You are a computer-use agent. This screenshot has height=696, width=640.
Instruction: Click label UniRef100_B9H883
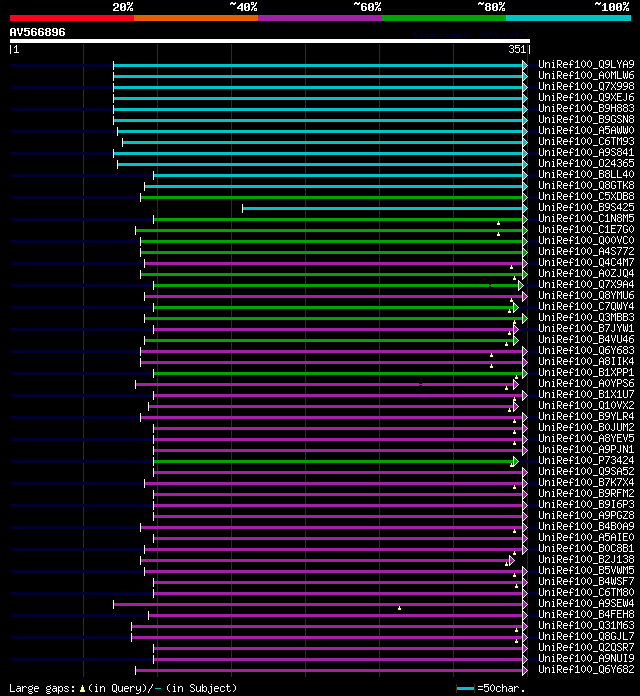click(x=586, y=108)
